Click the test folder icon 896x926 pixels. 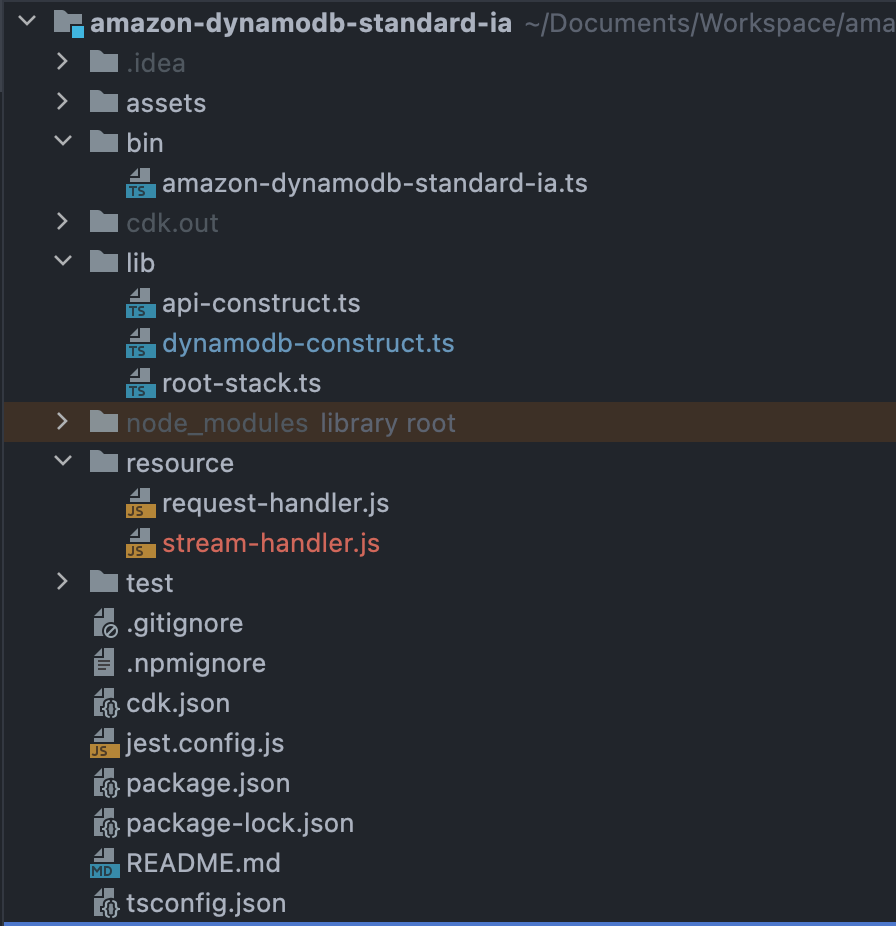(104, 582)
